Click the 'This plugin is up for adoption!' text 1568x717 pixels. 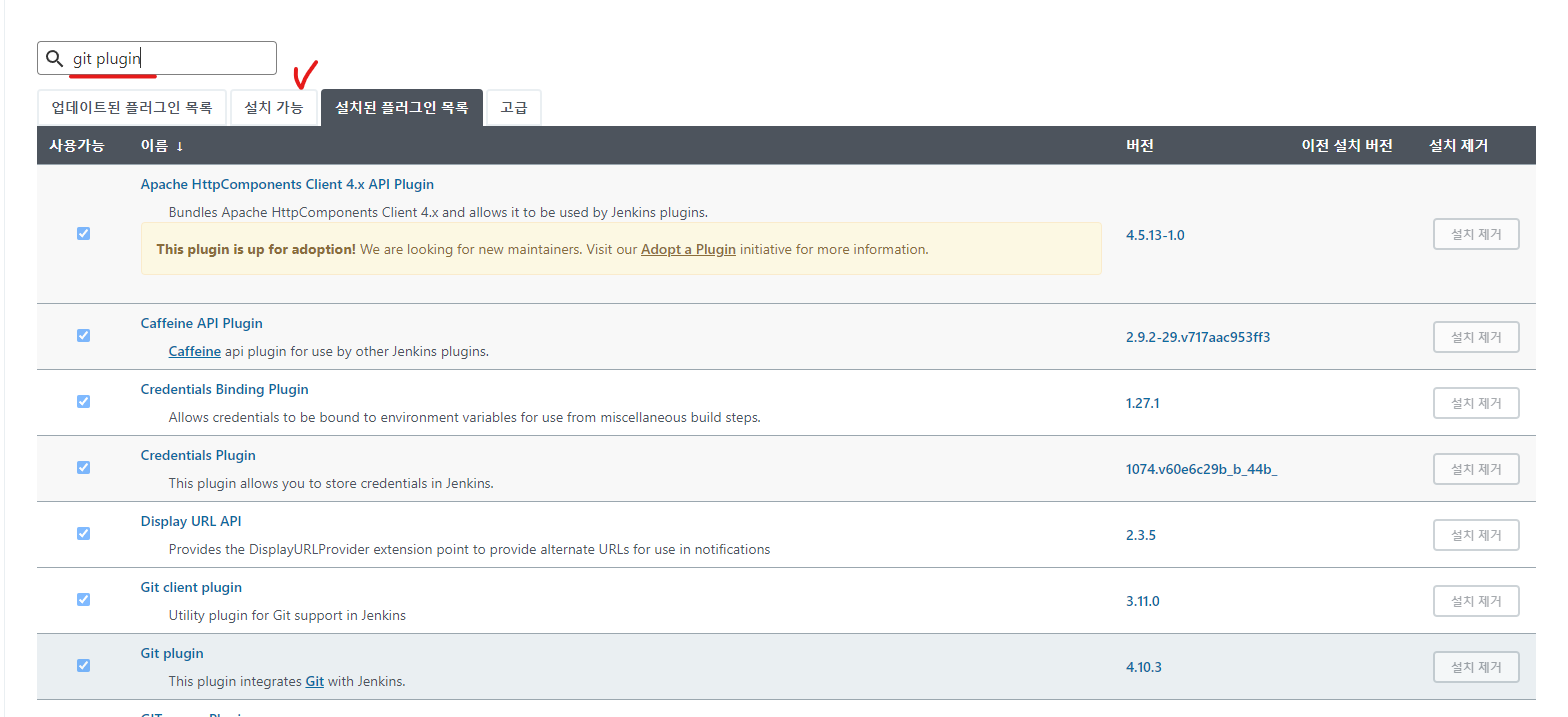256,249
